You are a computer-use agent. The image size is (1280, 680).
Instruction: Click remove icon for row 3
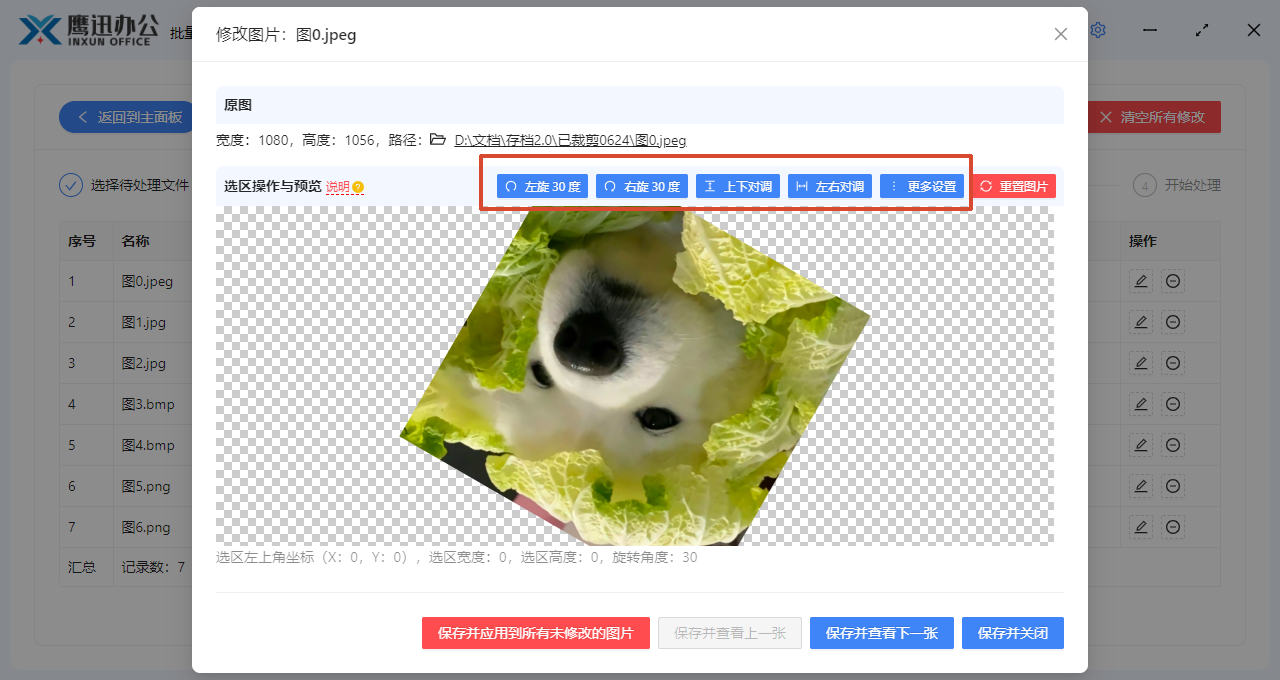click(1174, 363)
